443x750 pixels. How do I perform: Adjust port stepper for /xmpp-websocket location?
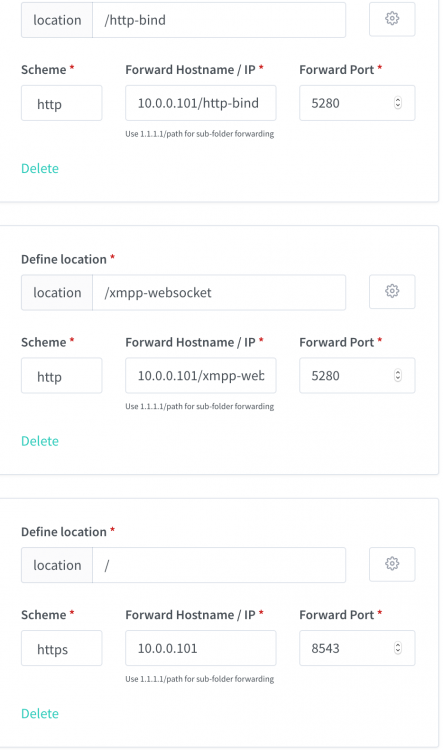(x=398, y=375)
